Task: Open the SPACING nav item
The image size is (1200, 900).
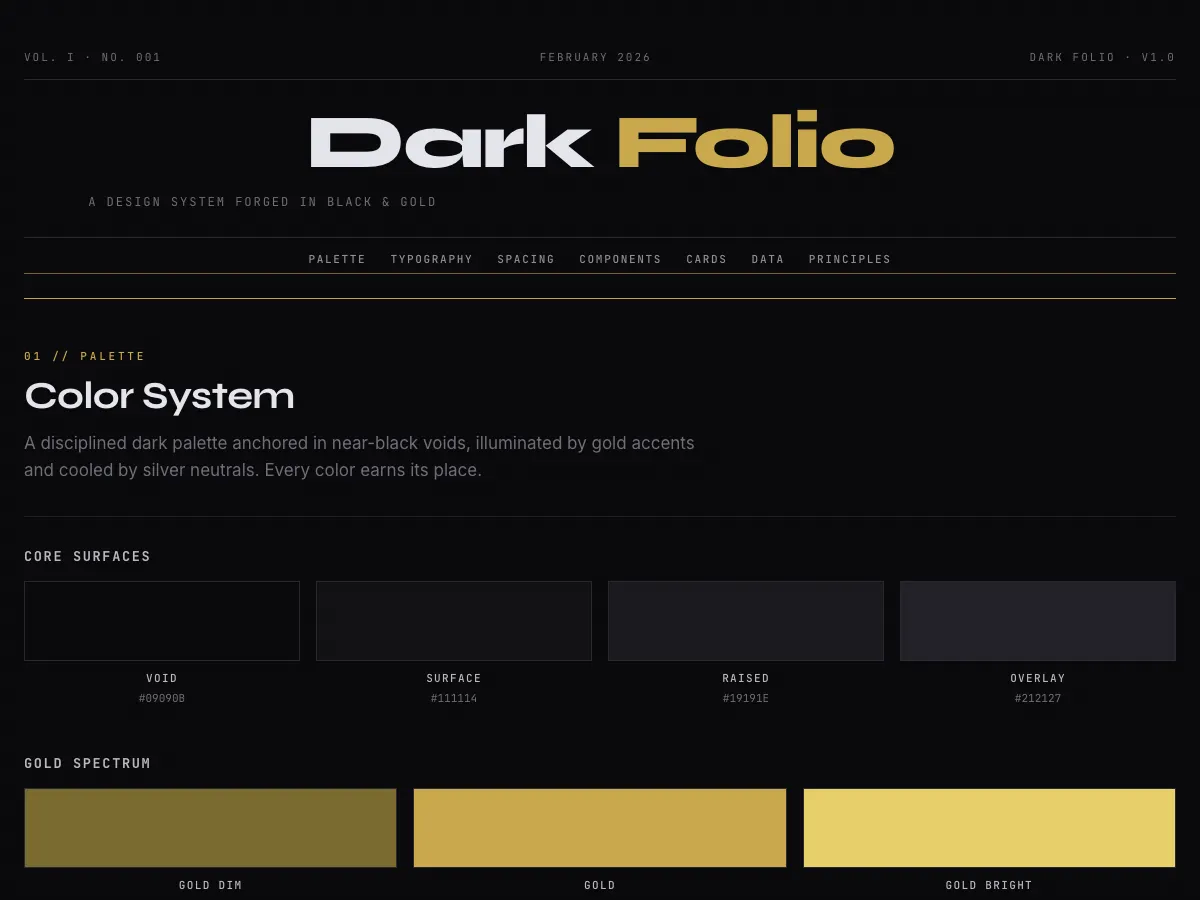Action: pyautogui.click(x=525, y=259)
